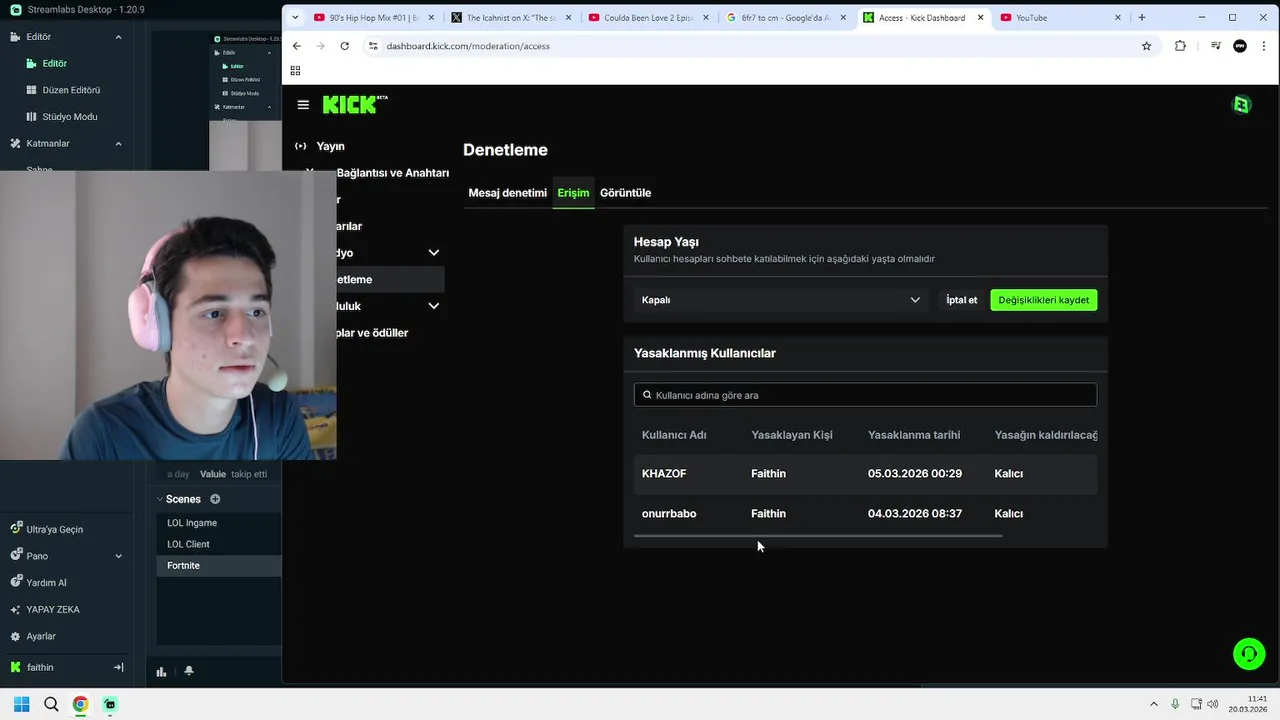This screenshot has height=720, width=1280.
Task: Open the Kick profile avatar menu
Action: [1242, 105]
